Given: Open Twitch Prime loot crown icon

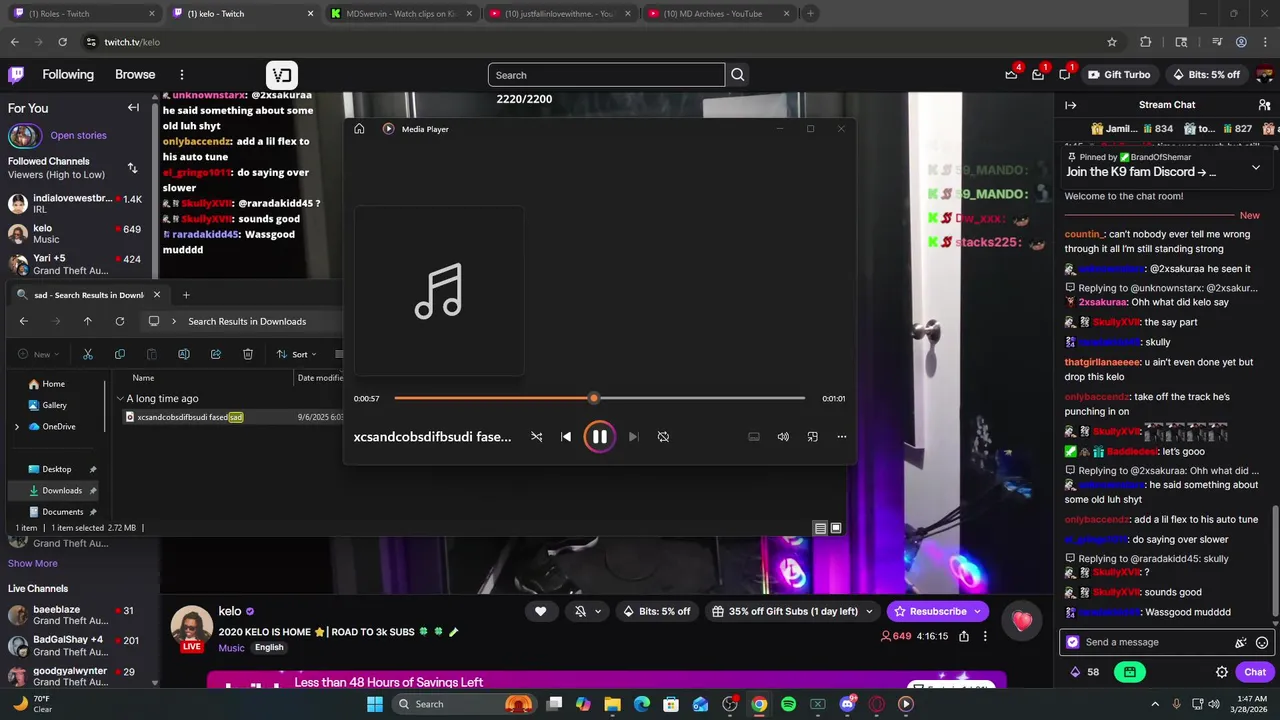Looking at the screenshot, I should [x=1011, y=75].
